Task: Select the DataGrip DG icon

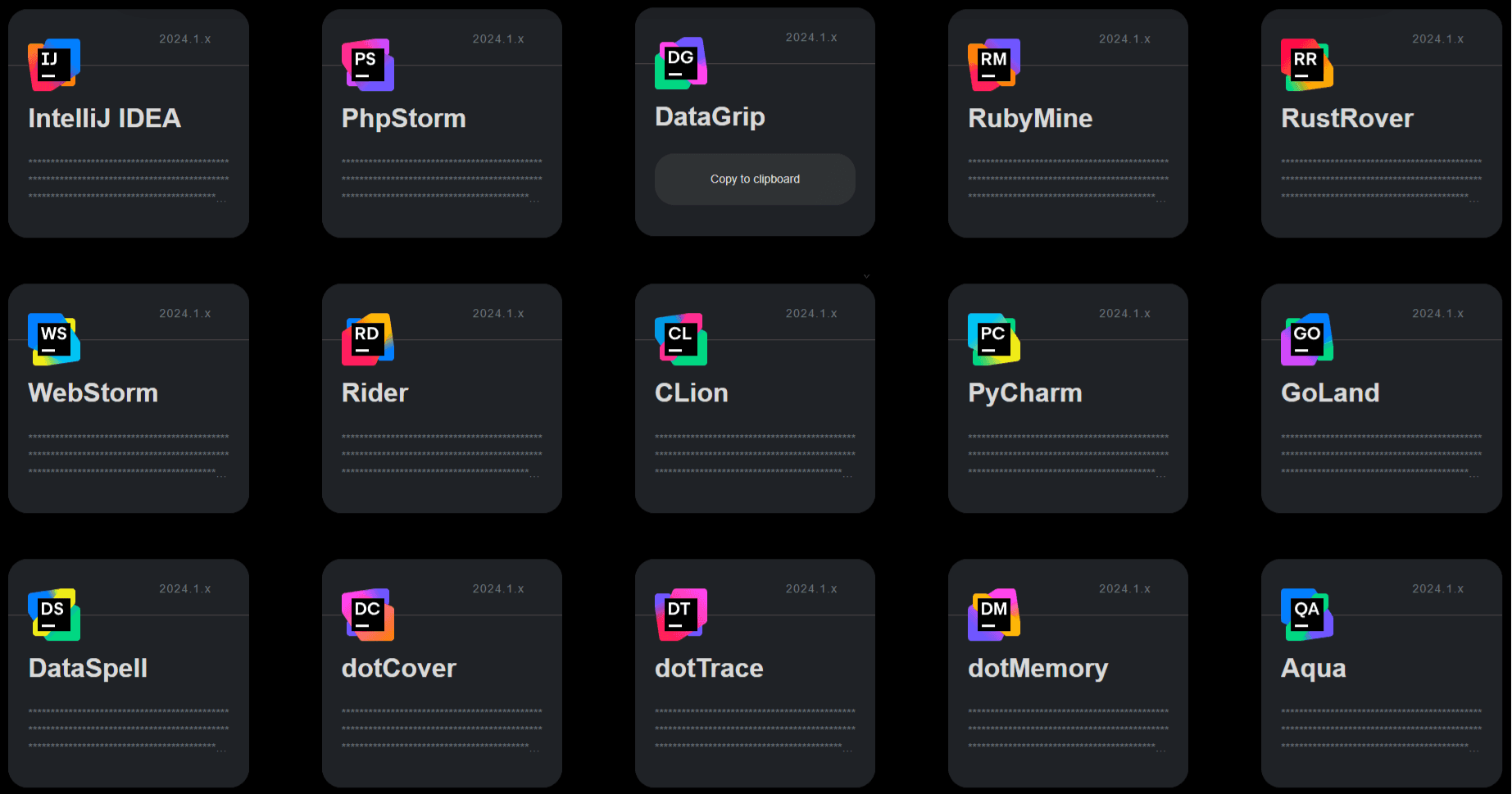Action: 680,63
